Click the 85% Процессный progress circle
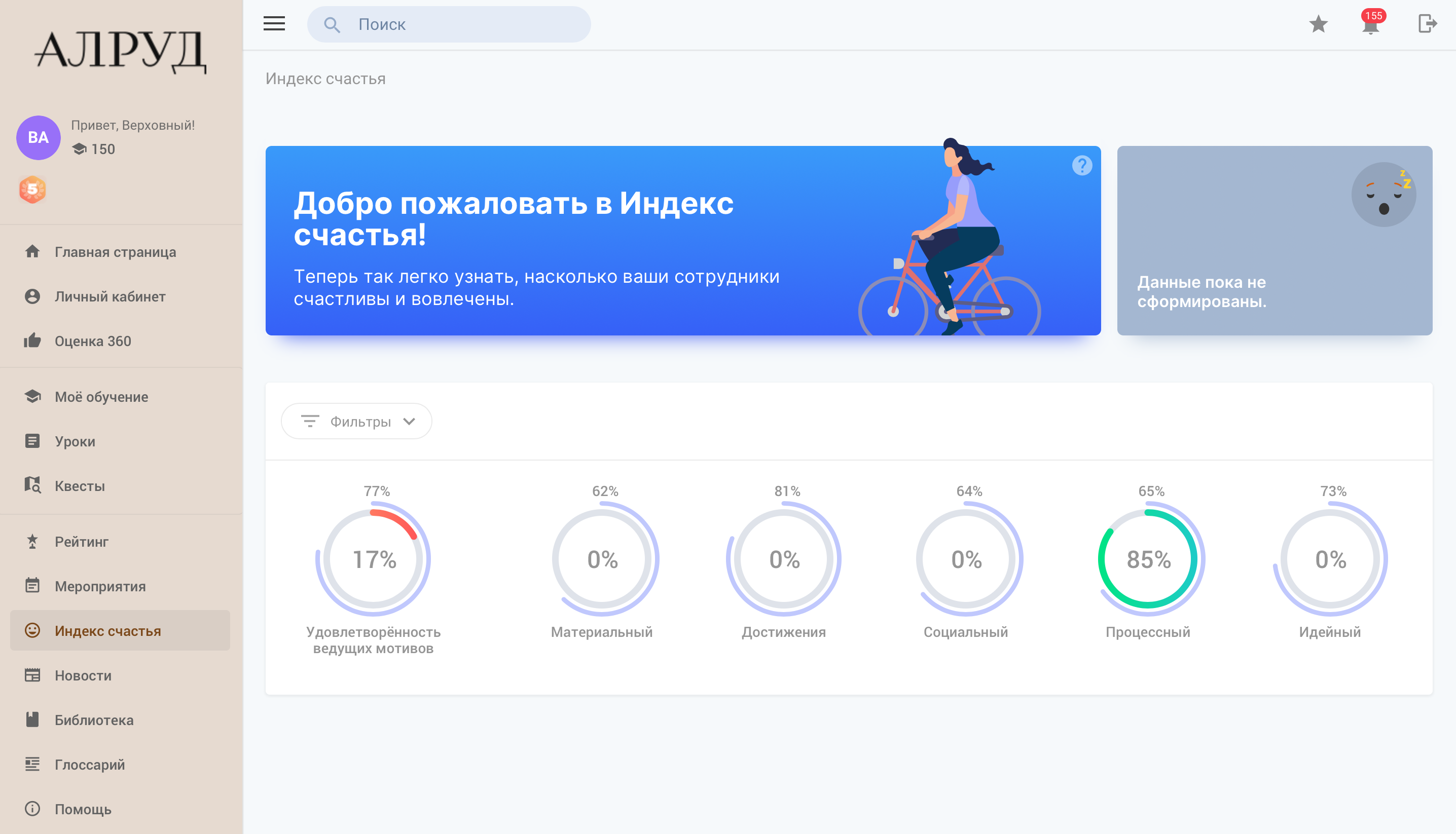Screen dimensions: 1456x834 (x=1148, y=559)
